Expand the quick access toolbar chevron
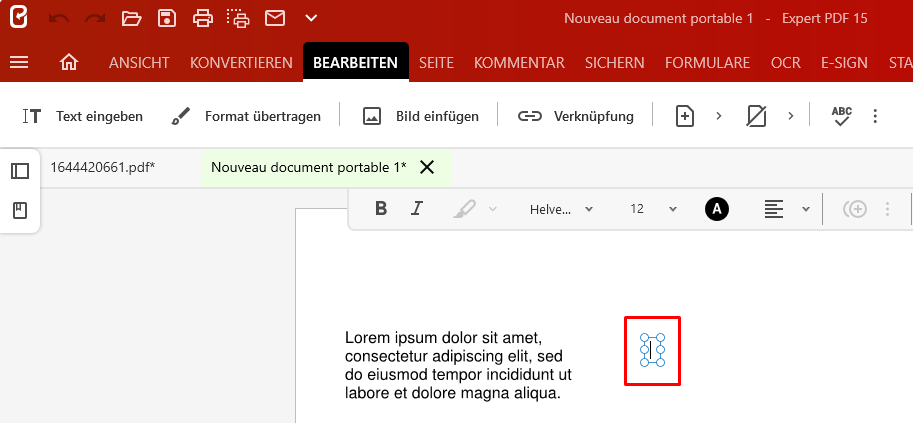Image resolution: width=913 pixels, height=423 pixels. click(x=312, y=19)
